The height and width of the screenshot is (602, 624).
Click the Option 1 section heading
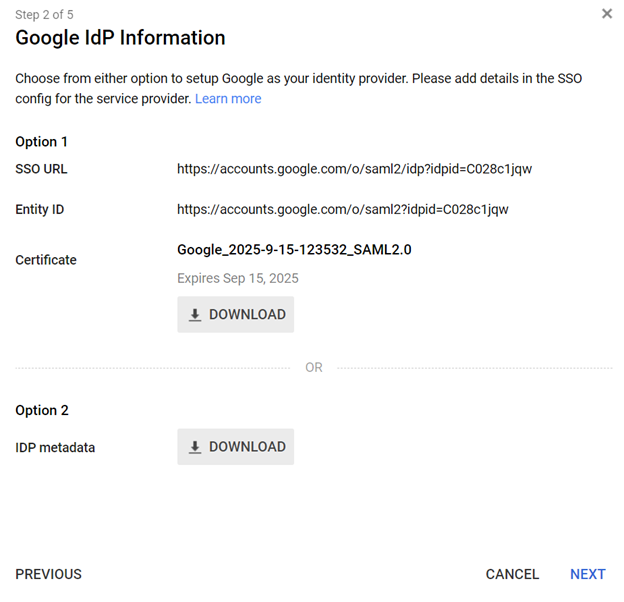[x=42, y=142]
